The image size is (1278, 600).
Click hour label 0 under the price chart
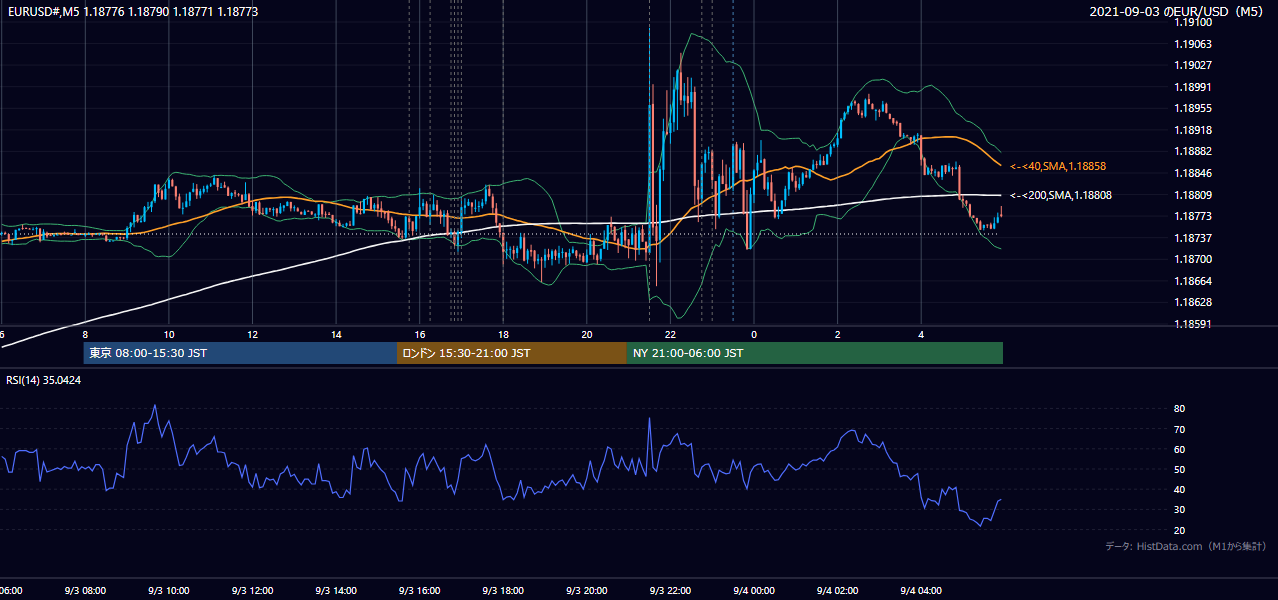click(x=754, y=335)
